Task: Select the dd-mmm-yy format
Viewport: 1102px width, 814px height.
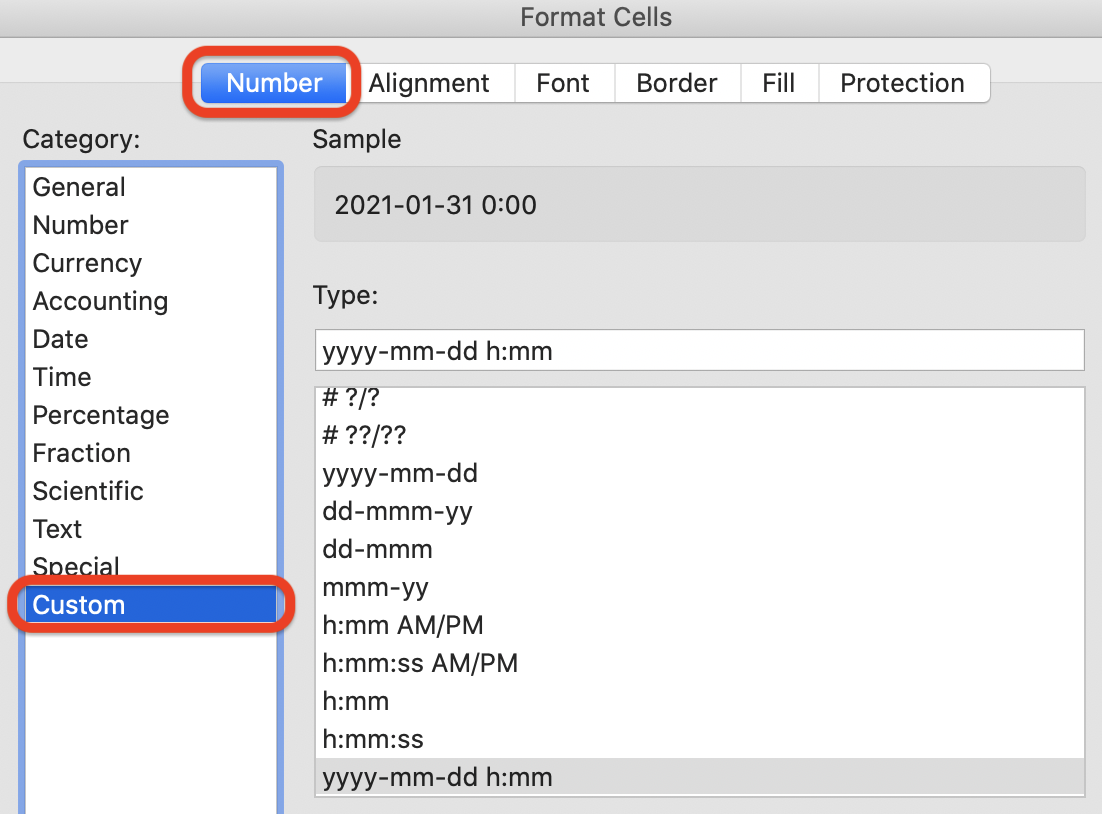Action: coord(397,511)
